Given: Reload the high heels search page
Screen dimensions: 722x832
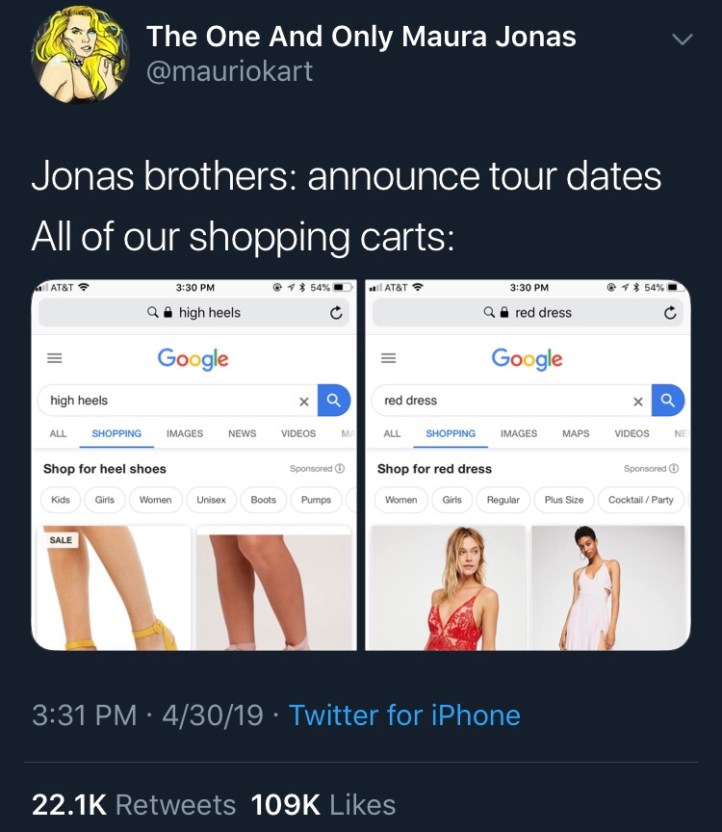Looking at the screenshot, I should [x=337, y=313].
